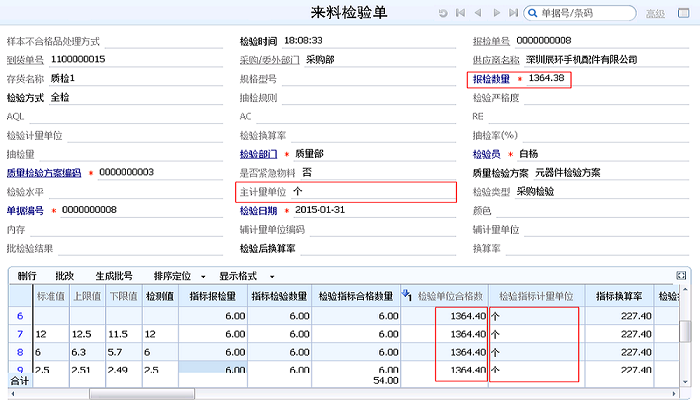Select row number 7 in the table
The image size is (700, 401).
20,334
